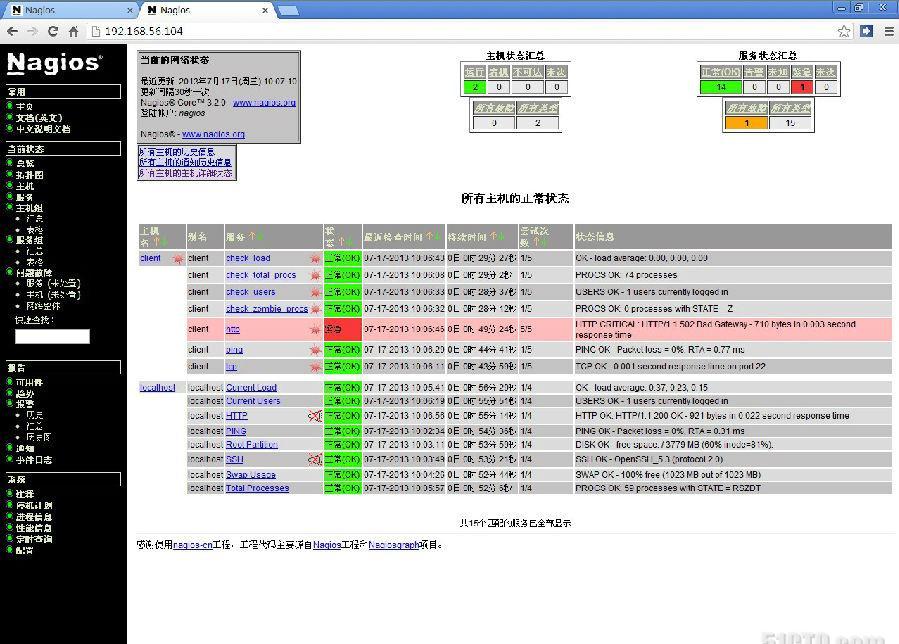Click the blue extension icon beside the star
This screenshot has width=899, height=644.
click(866, 31)
